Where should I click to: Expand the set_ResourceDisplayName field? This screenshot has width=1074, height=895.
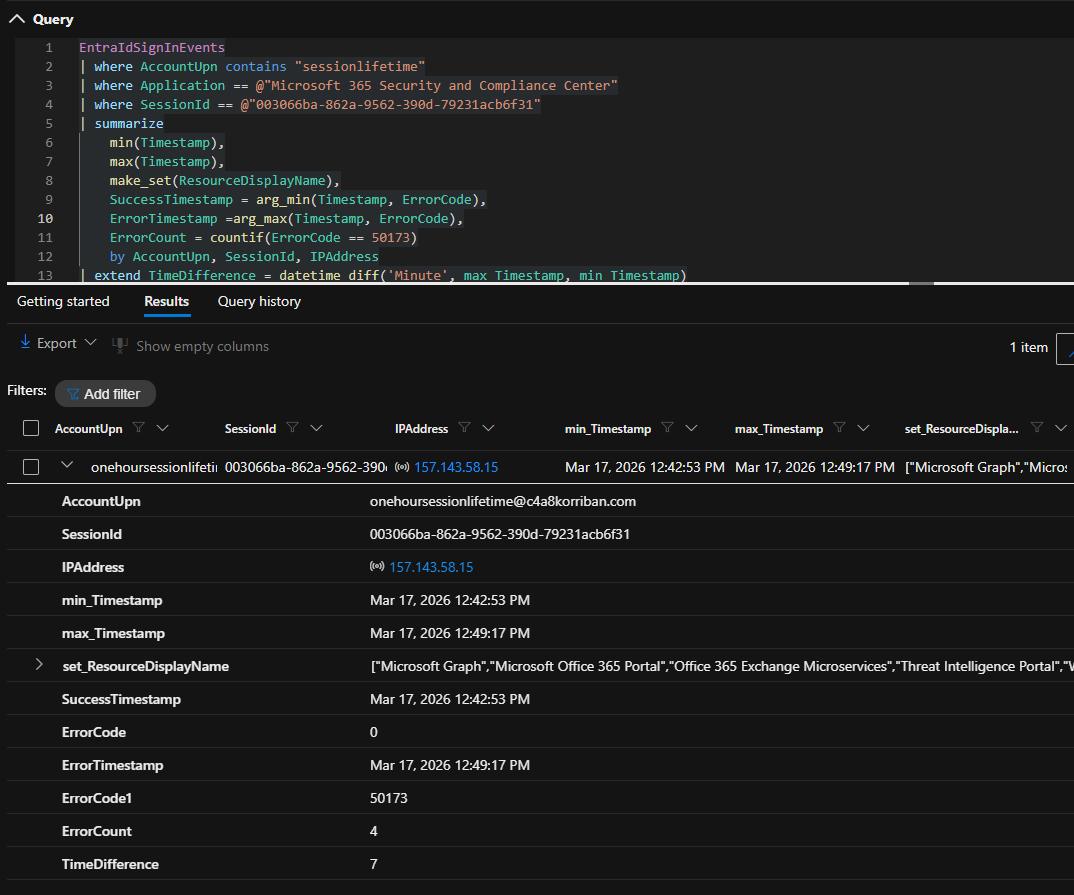point(39,665)
